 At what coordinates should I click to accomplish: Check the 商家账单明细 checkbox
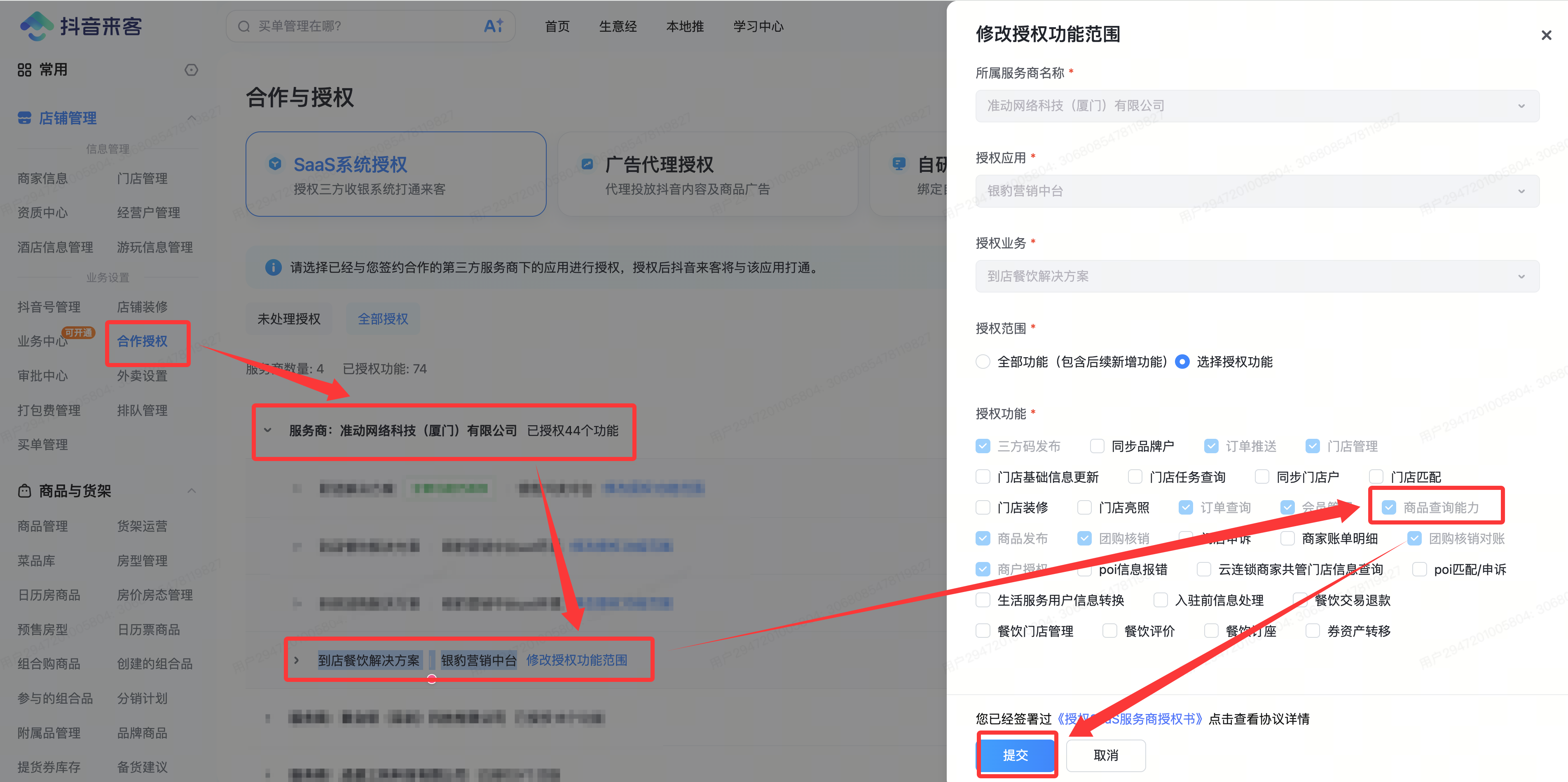coord(1287,539)
